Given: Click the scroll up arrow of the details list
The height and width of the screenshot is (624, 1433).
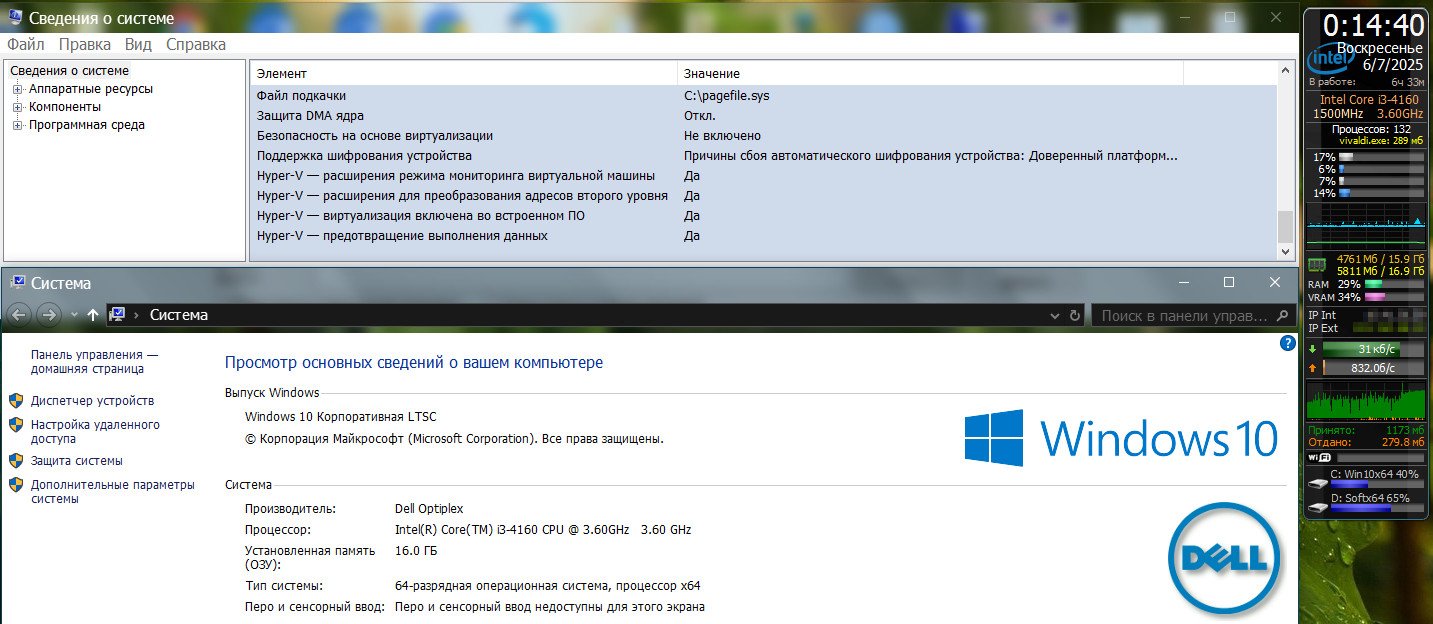Looking at the screenshot, I should (x=1286, y=71).
